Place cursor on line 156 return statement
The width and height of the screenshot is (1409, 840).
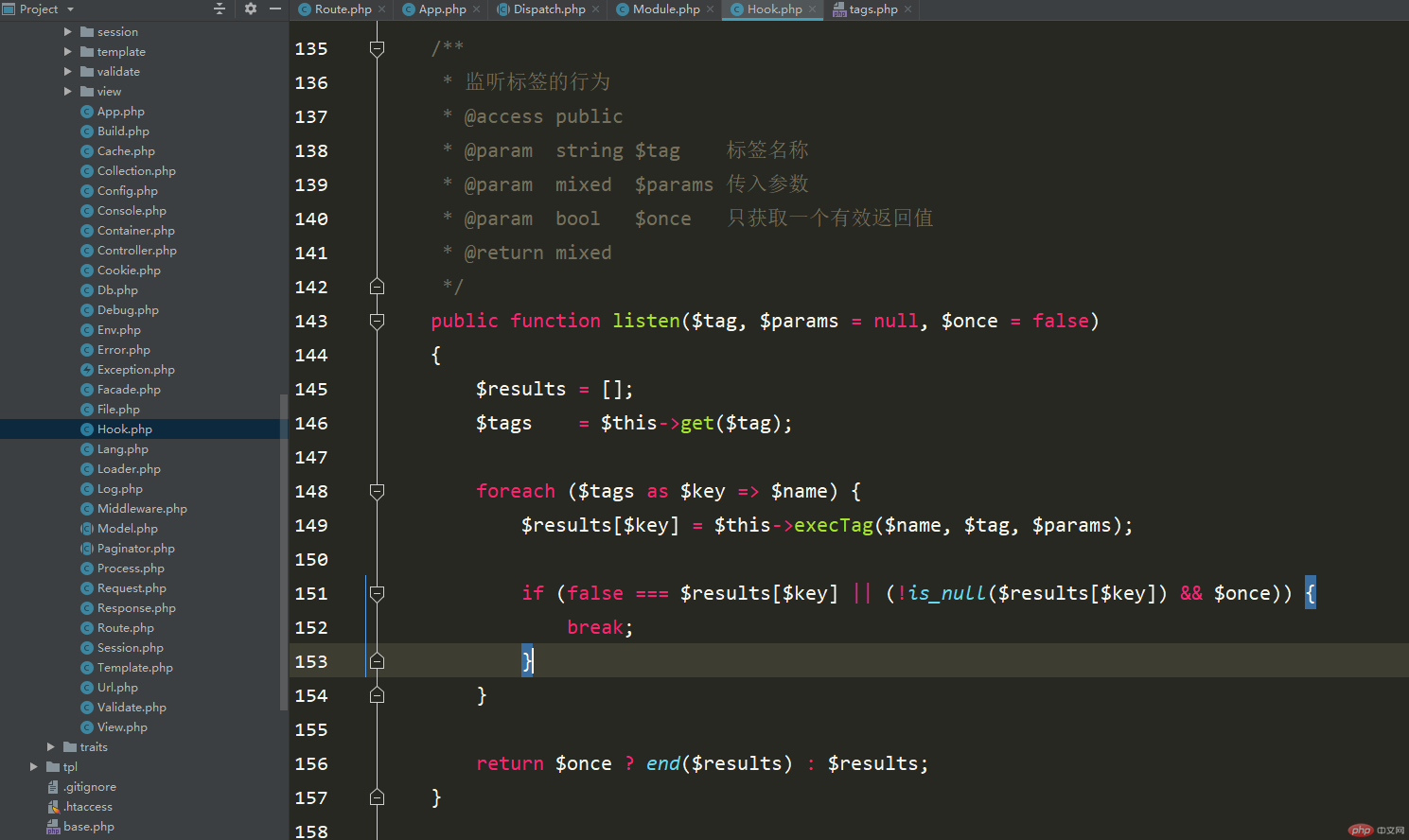point(702,763)
